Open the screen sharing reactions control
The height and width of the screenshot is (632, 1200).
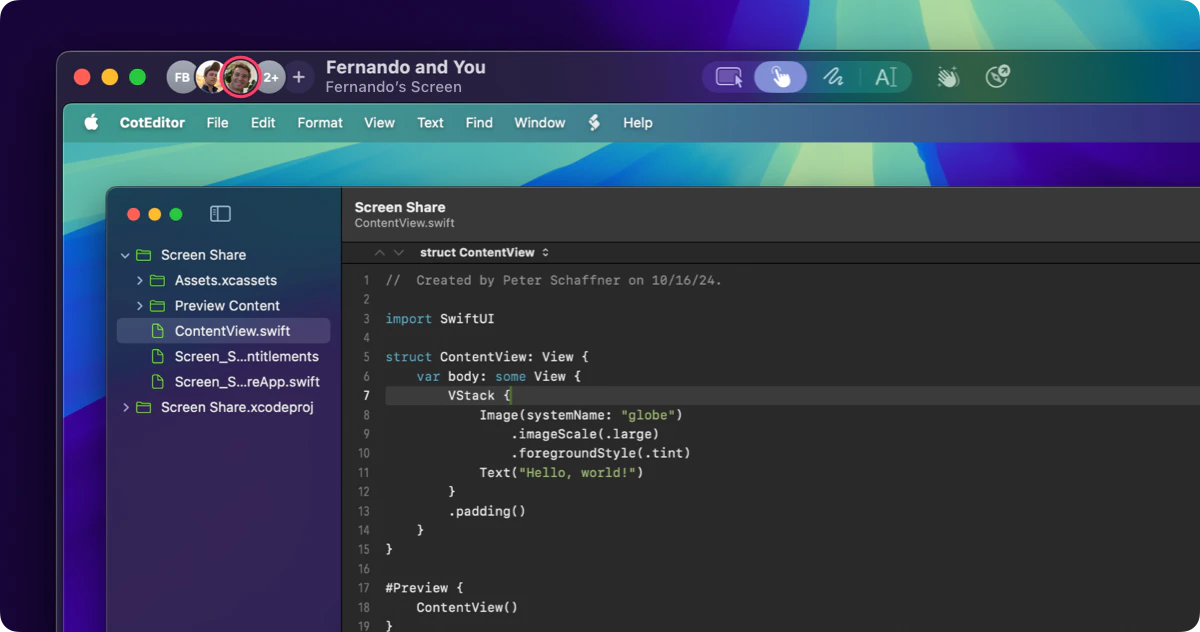948,77
